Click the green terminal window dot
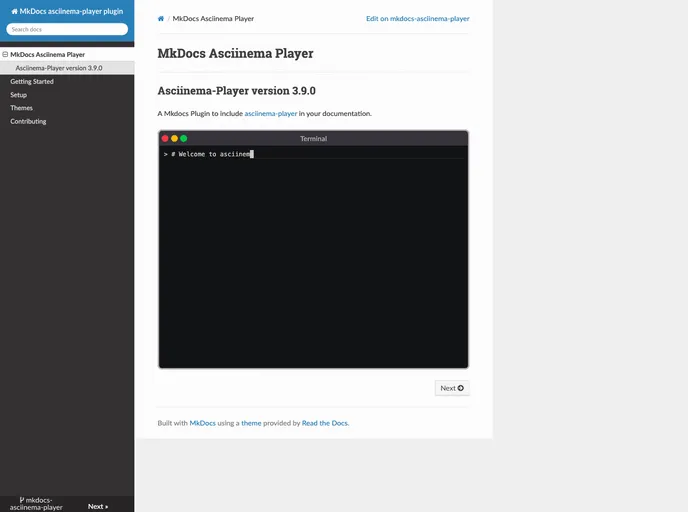Viewport: 688px width, 512px height. point(183,139)
